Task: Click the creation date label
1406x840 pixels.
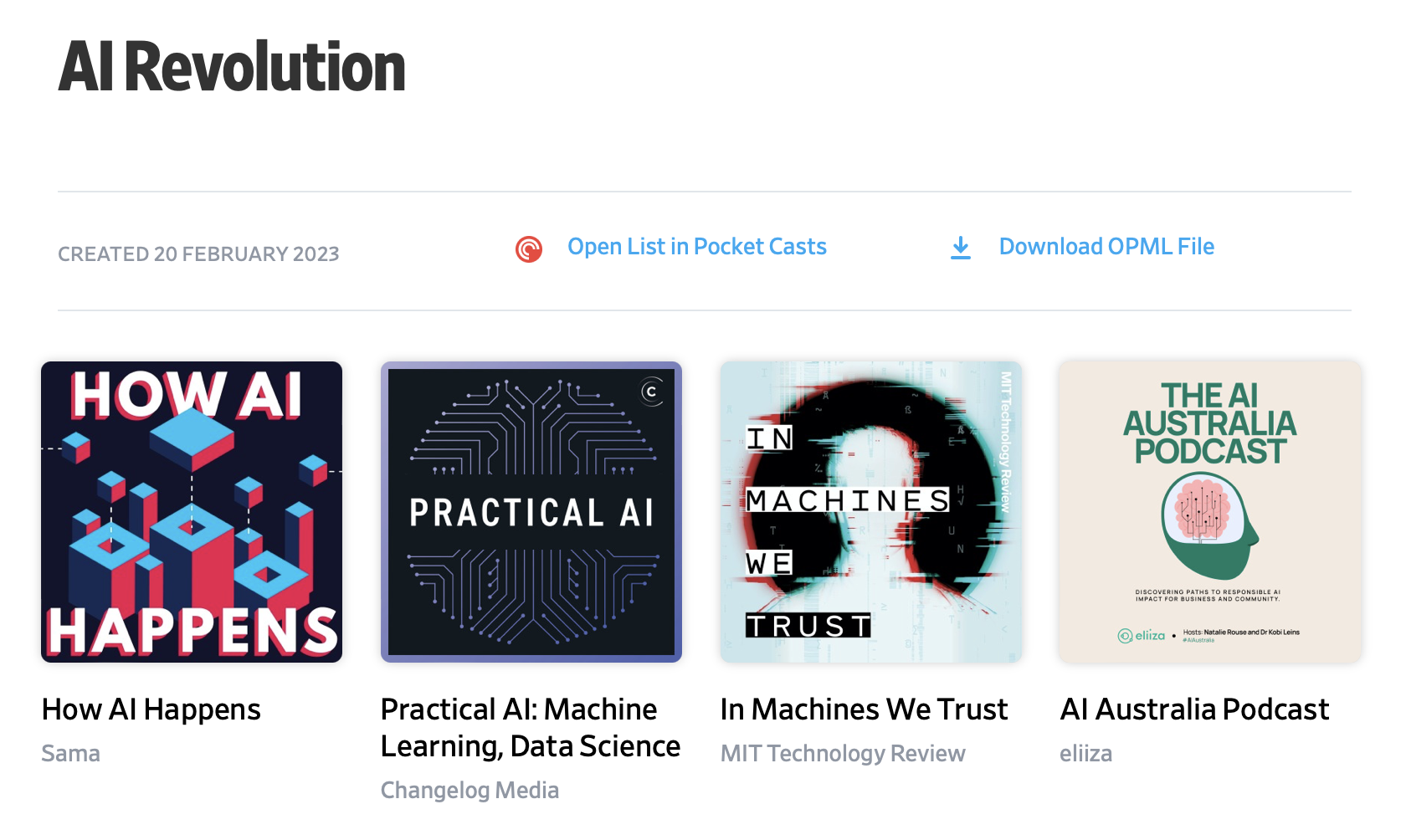Action: [198, 253]
